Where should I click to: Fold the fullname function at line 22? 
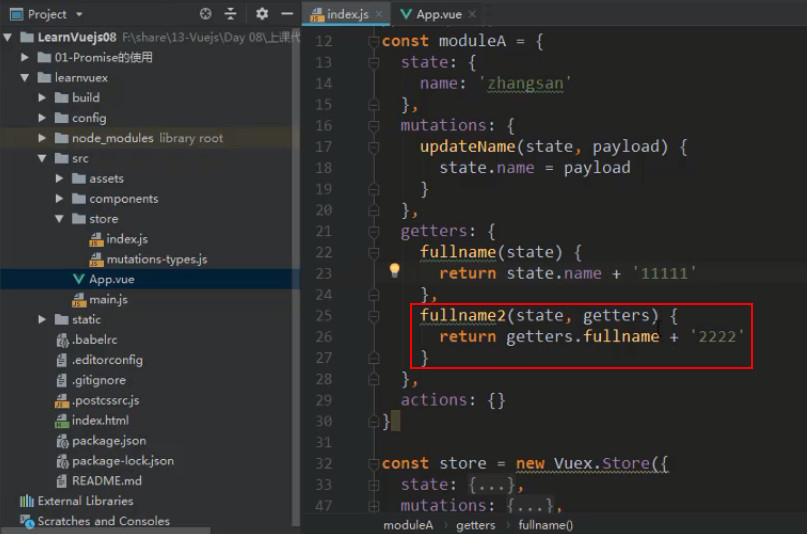pyautogui.click(x=374, y=252)
